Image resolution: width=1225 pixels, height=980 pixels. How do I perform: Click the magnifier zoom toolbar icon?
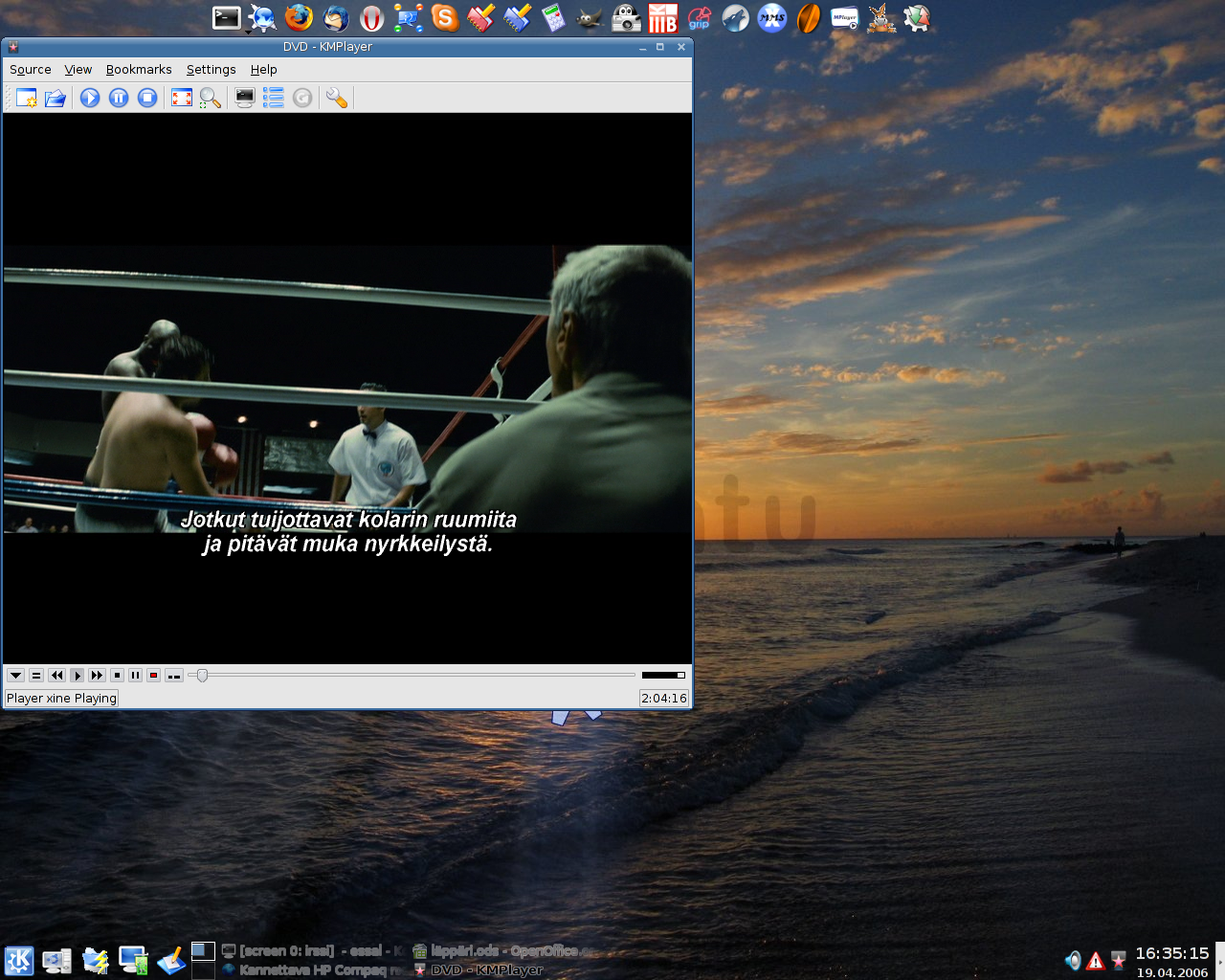coord(211,98)
